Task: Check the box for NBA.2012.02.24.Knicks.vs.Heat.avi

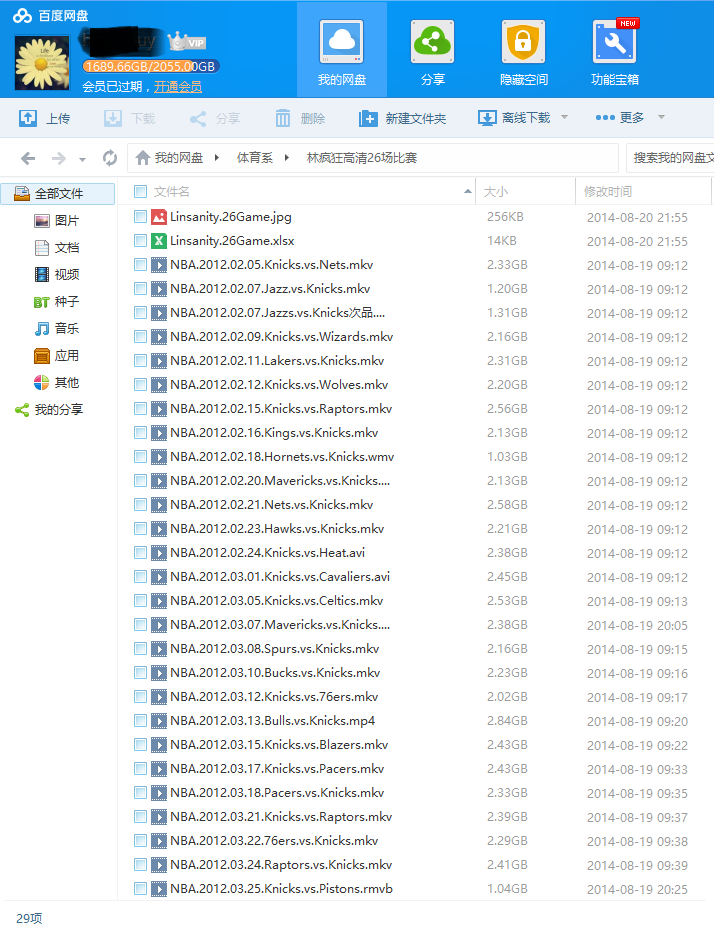Action: tap(140, 552)
